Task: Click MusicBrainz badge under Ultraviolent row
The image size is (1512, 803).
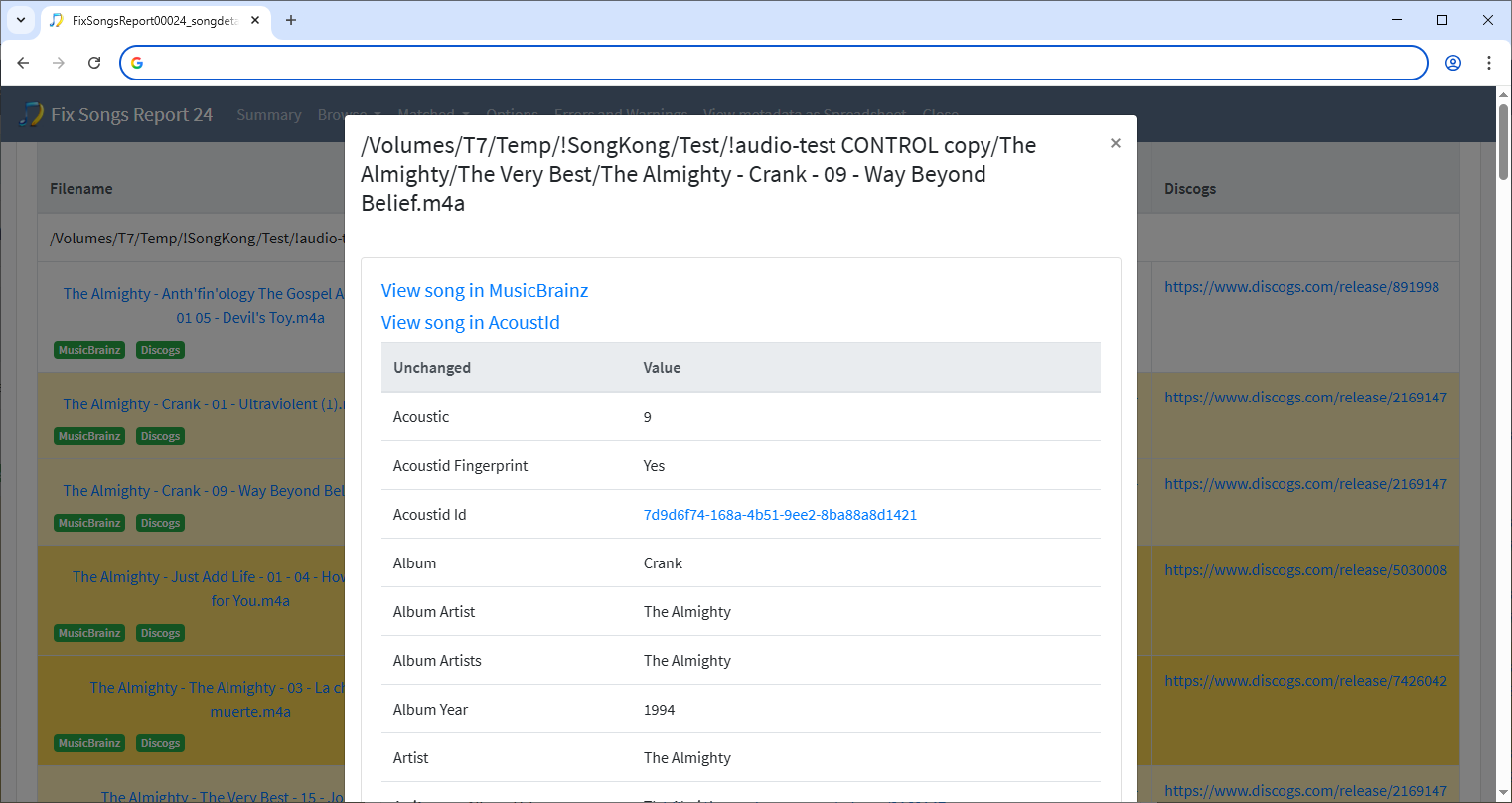Action: (89, 436)
